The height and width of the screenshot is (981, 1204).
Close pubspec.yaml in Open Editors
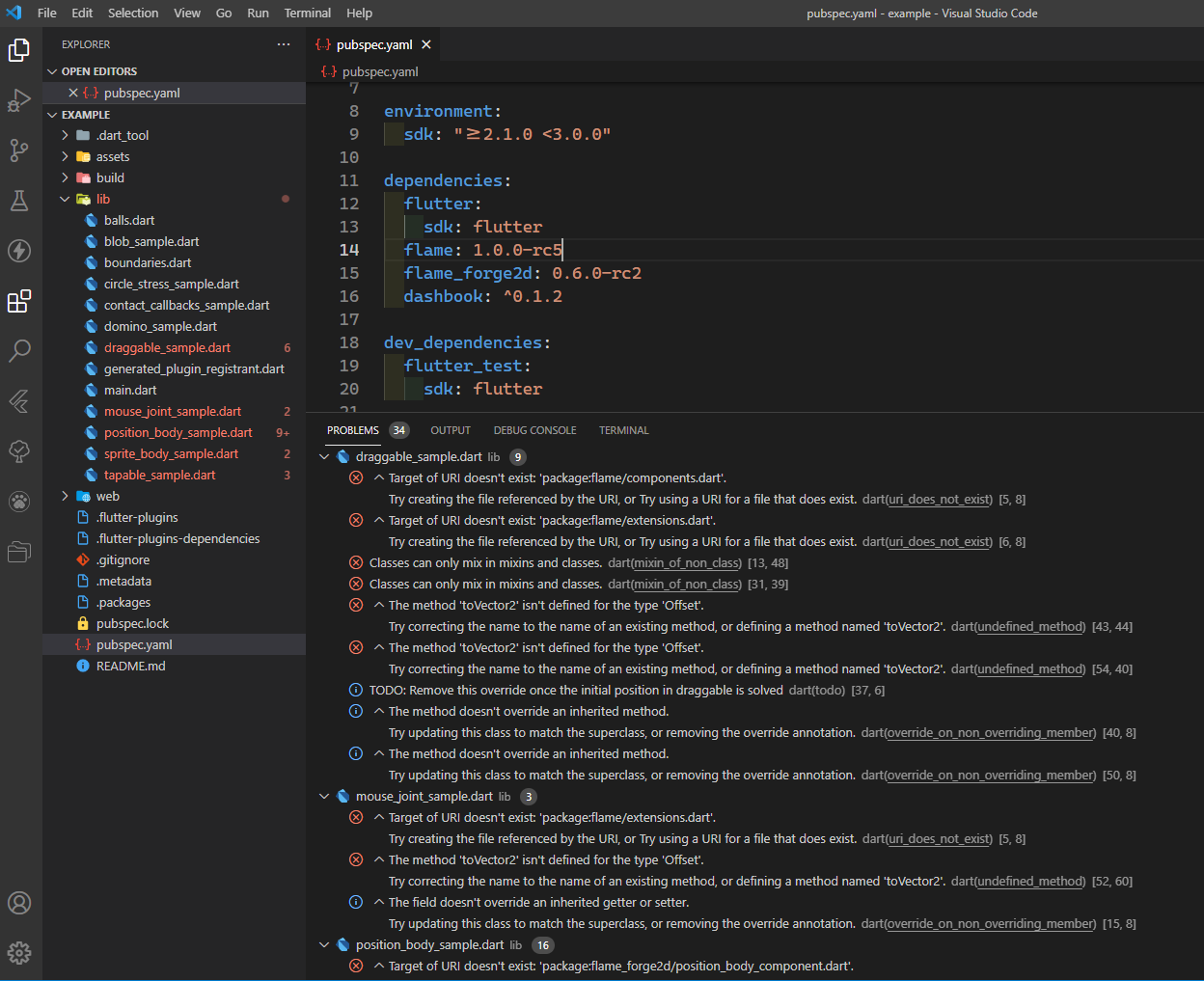(72, 93)
